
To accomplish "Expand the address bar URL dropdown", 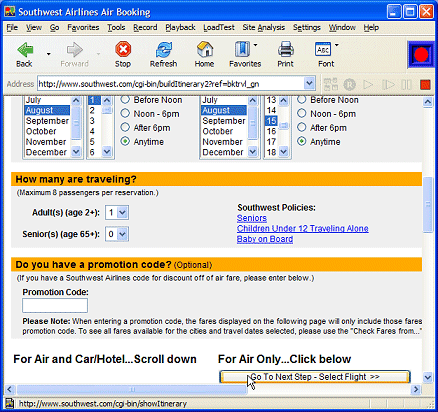I will [310, 83].
